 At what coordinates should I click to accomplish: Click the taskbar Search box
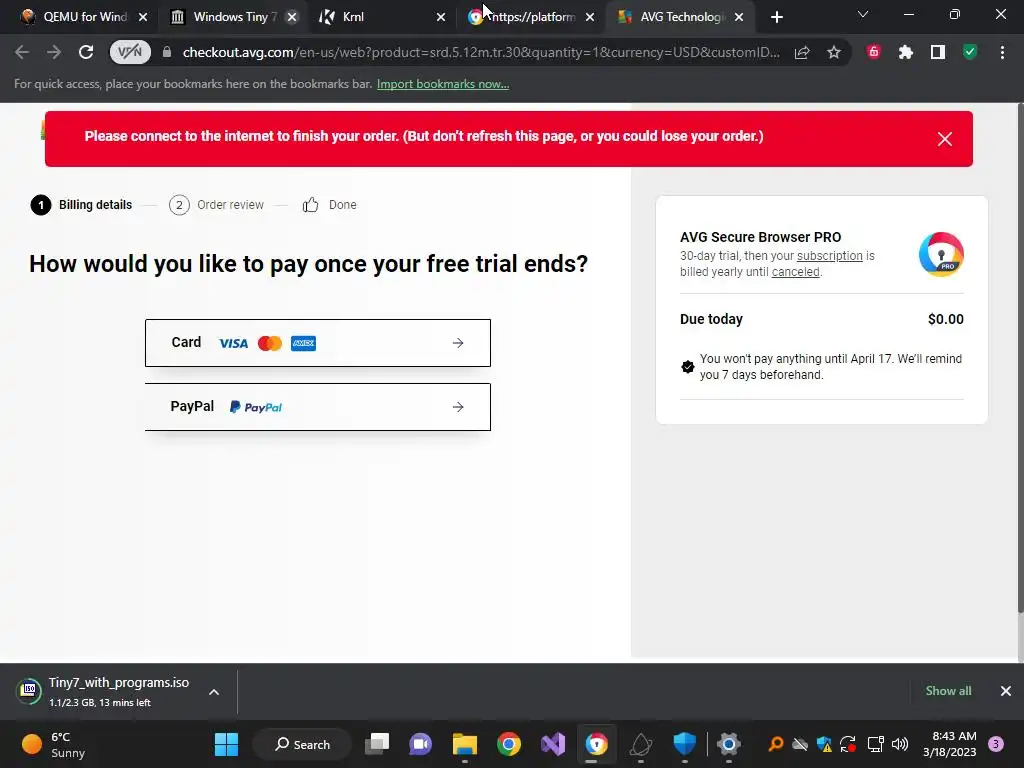point(302,744)
